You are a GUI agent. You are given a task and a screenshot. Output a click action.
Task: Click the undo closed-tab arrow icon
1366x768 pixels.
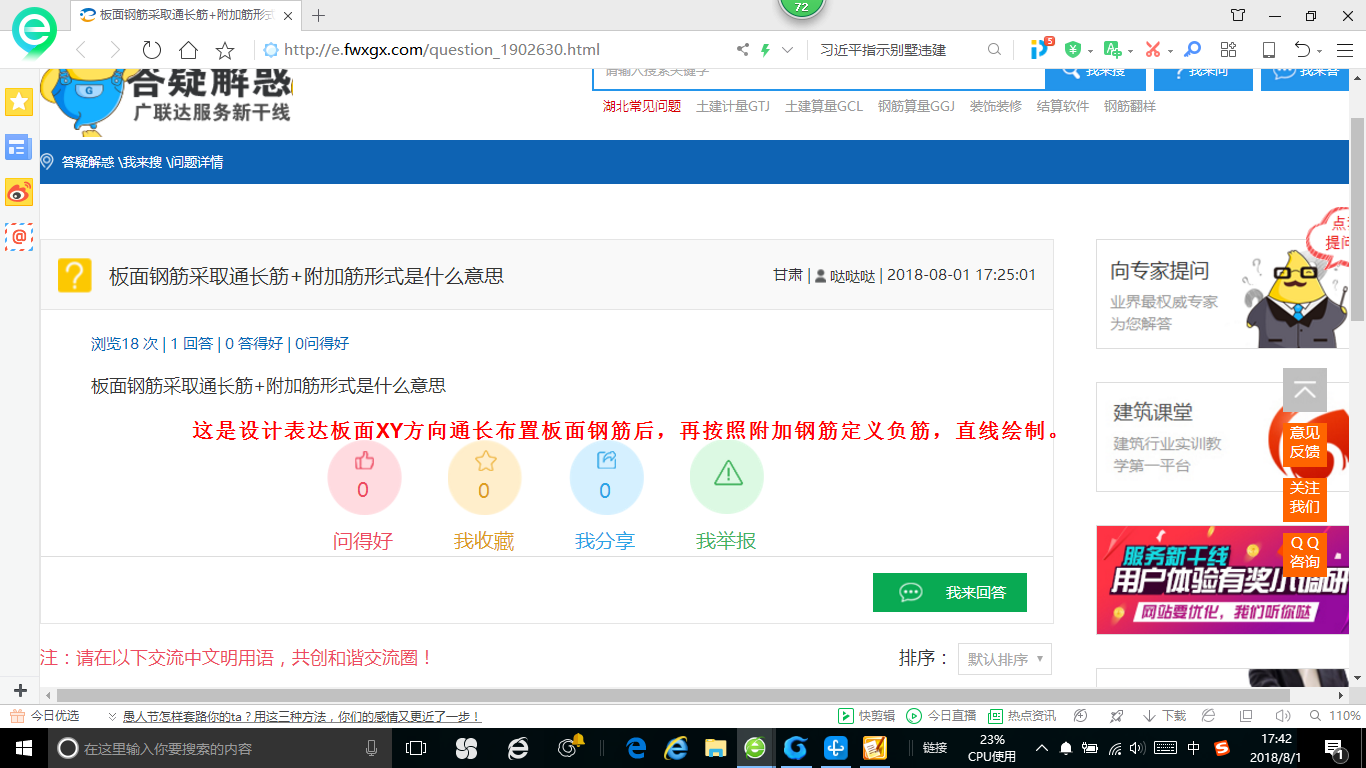(x=1302, y=50)
